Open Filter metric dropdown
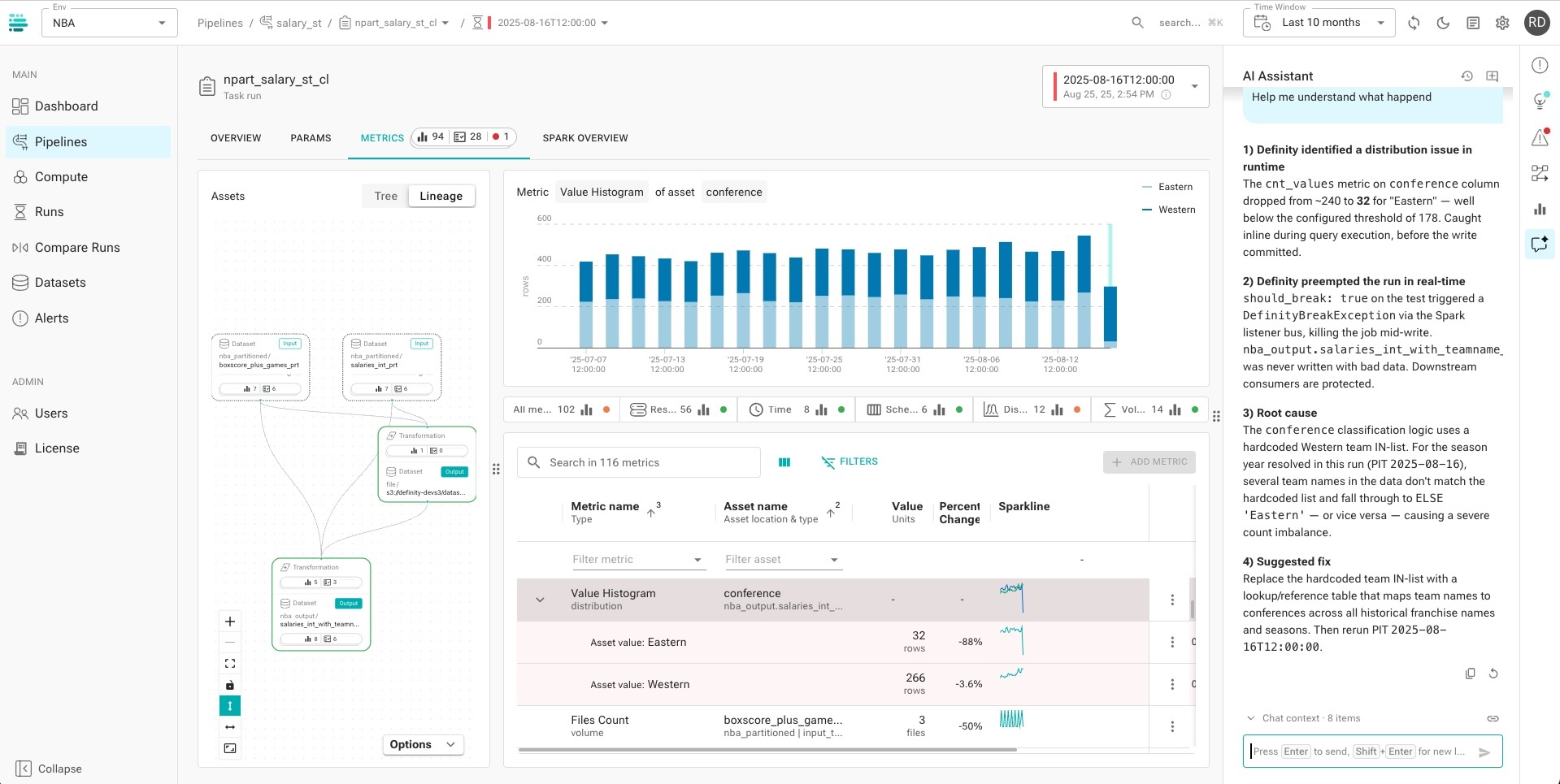 637,560
